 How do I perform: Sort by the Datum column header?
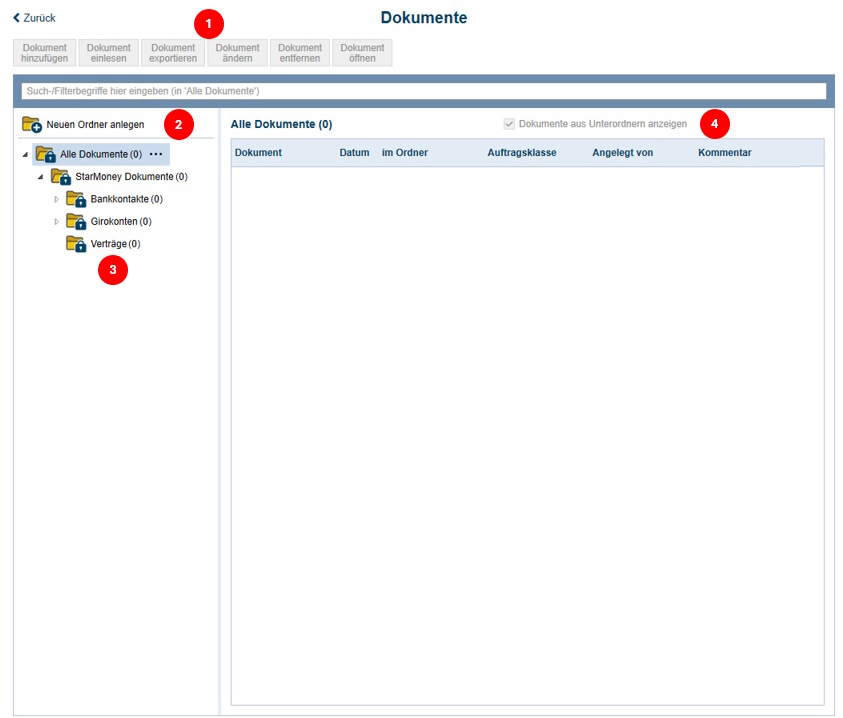point(354,153)
